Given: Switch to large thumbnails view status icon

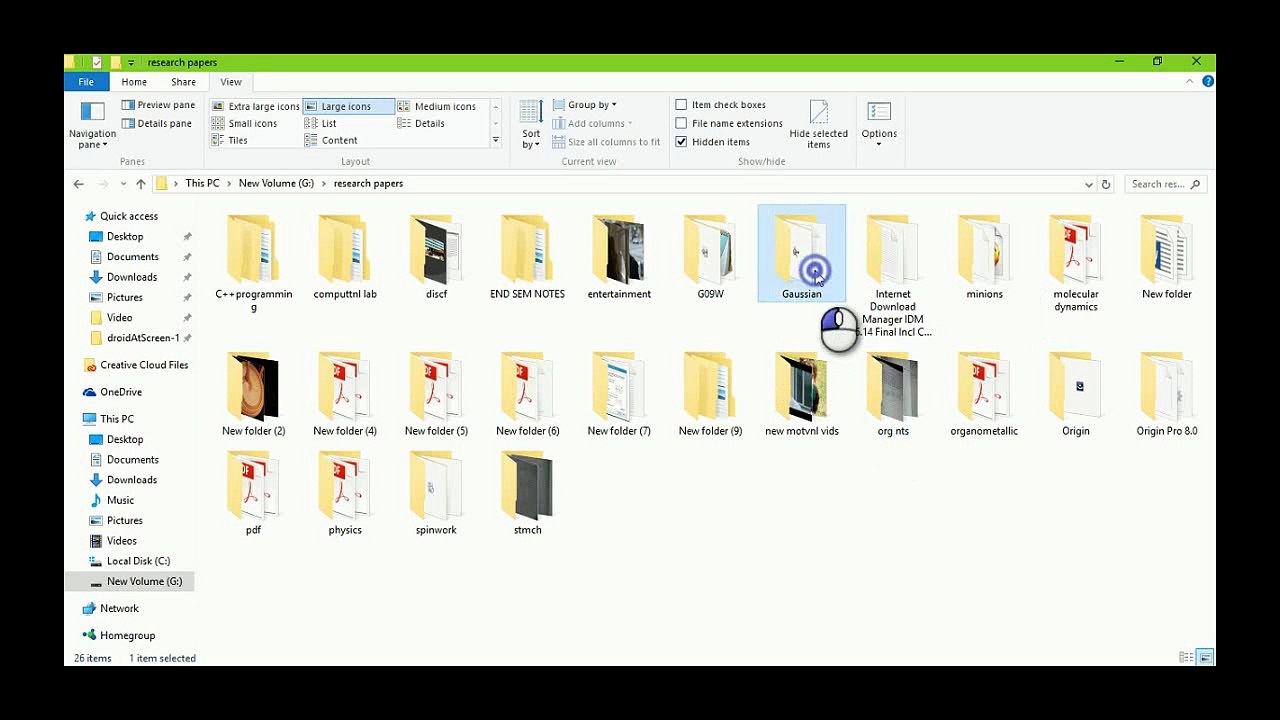Looking at the screenshot, I should (x=1205, y=657).
